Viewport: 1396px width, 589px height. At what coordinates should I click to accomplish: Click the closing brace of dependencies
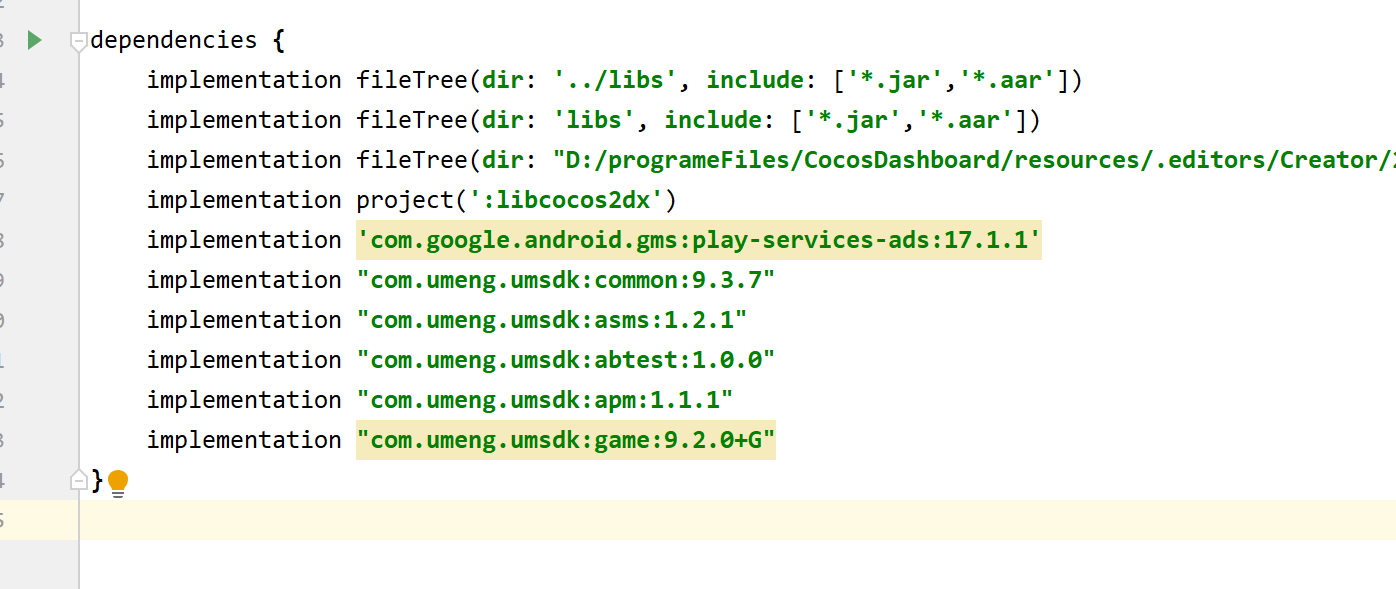pos(97,481)
